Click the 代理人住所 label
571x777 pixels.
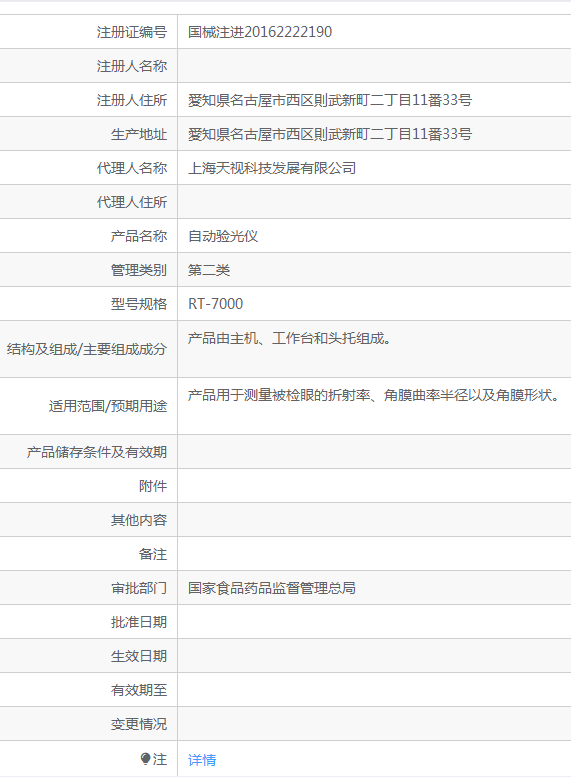pos(132,202)
